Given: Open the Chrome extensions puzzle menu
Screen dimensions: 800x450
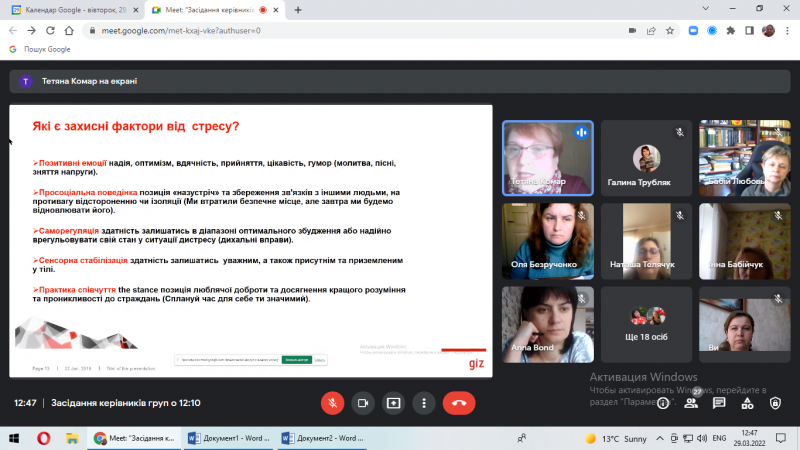Looking at the screenshot, I should (x=731, y=31).
